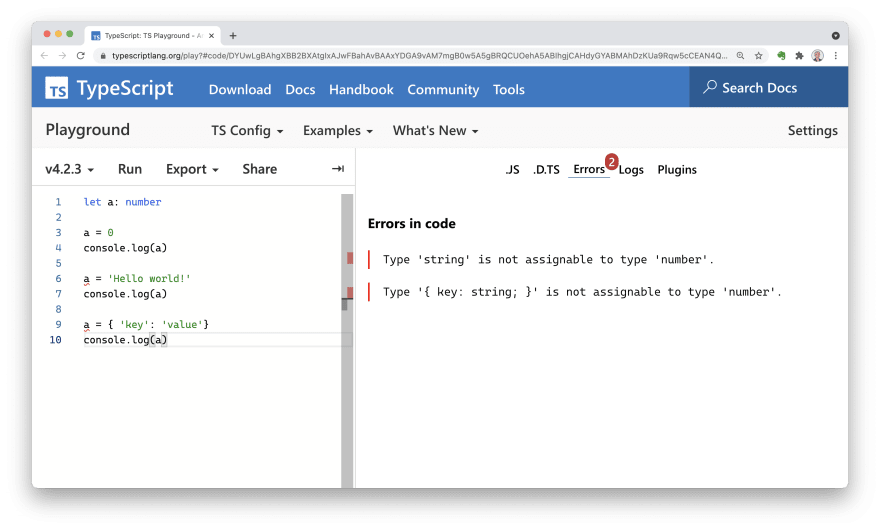Open the Community link
Screen dimensions: 880x530
click(443, 89)
